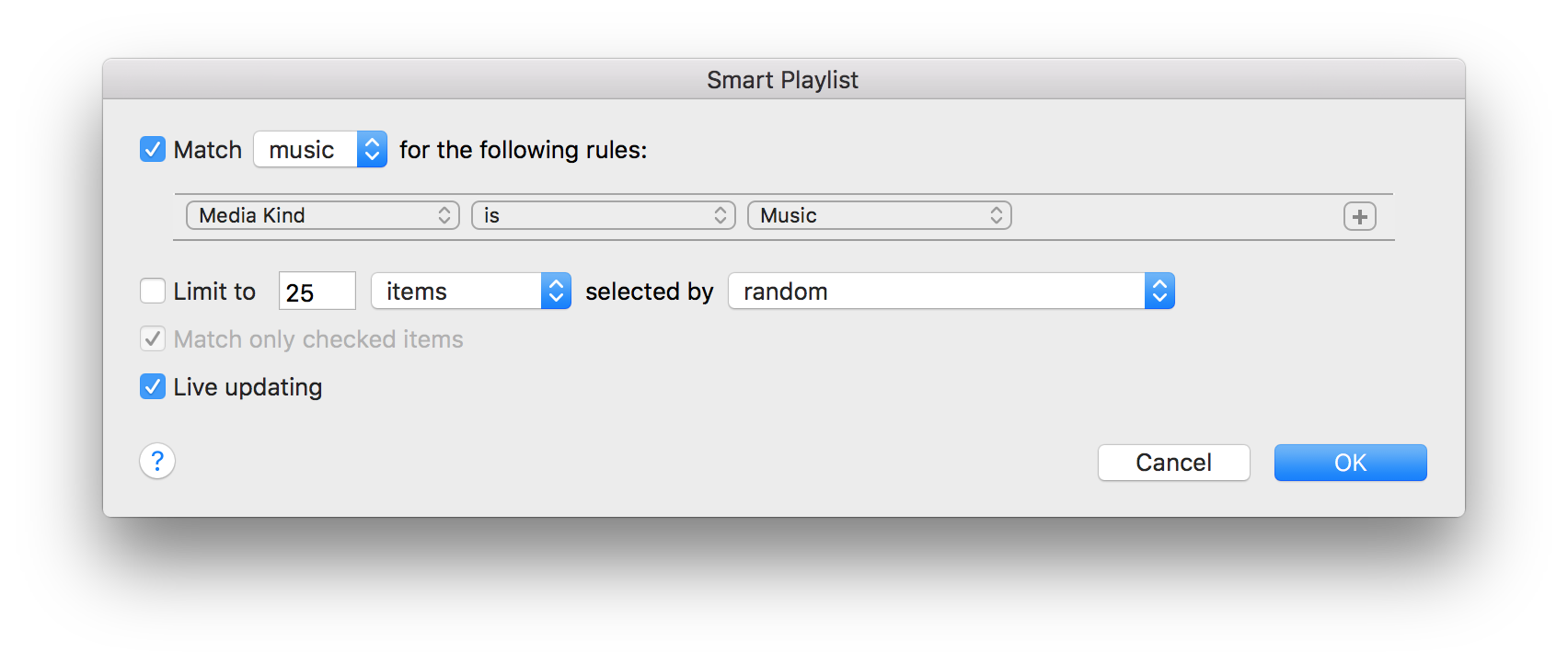Click the Cancel button
The image size is (1568, 664).
pos(1173,463)
